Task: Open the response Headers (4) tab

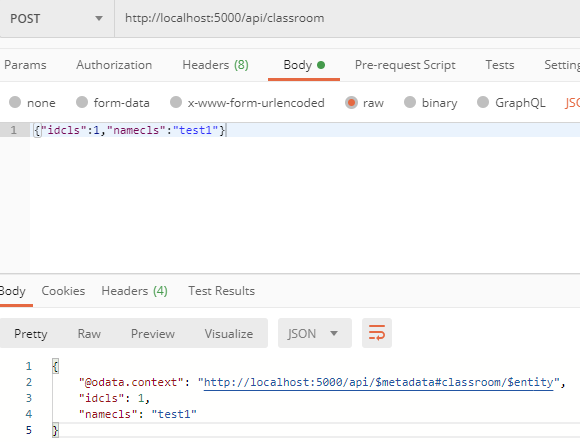Action: [x=135, y=291]
